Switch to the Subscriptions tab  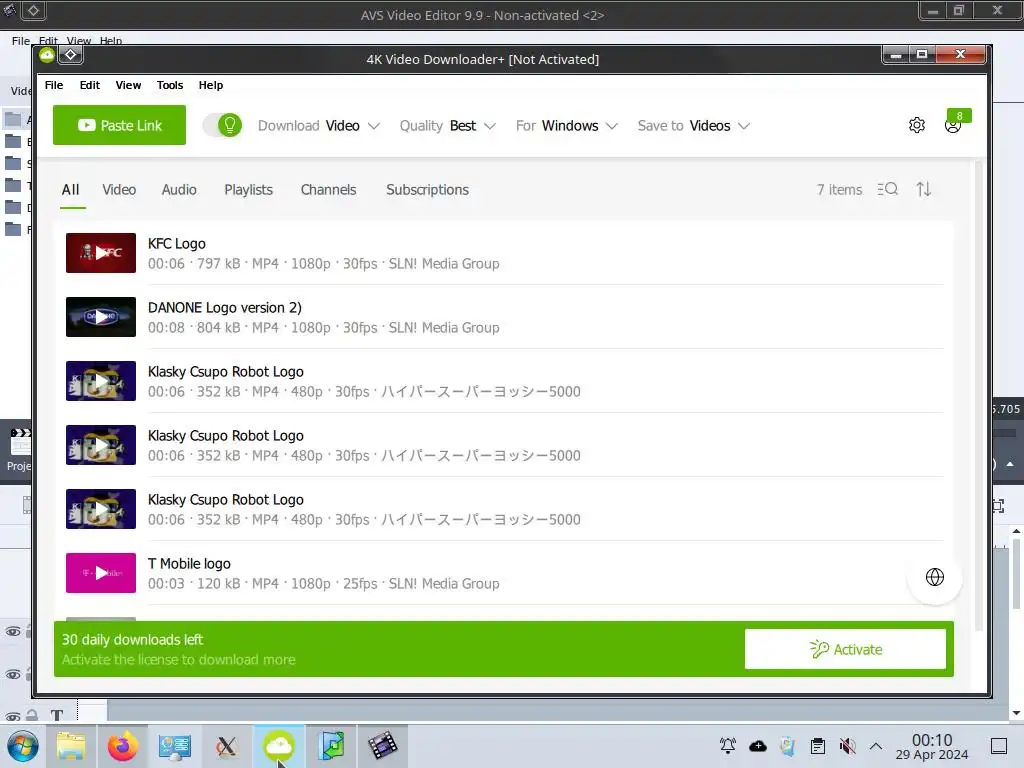coord(427,190)
